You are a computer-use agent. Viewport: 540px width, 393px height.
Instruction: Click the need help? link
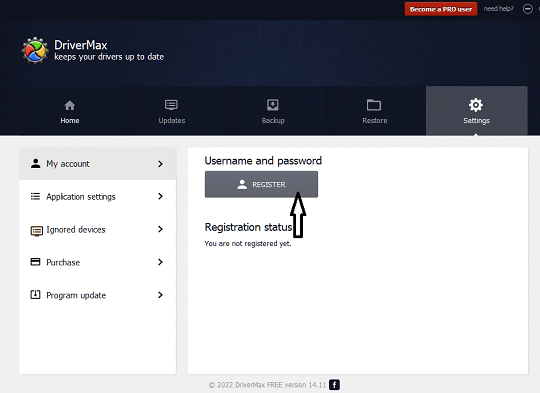pyautogui.click(x=498, y=9)
